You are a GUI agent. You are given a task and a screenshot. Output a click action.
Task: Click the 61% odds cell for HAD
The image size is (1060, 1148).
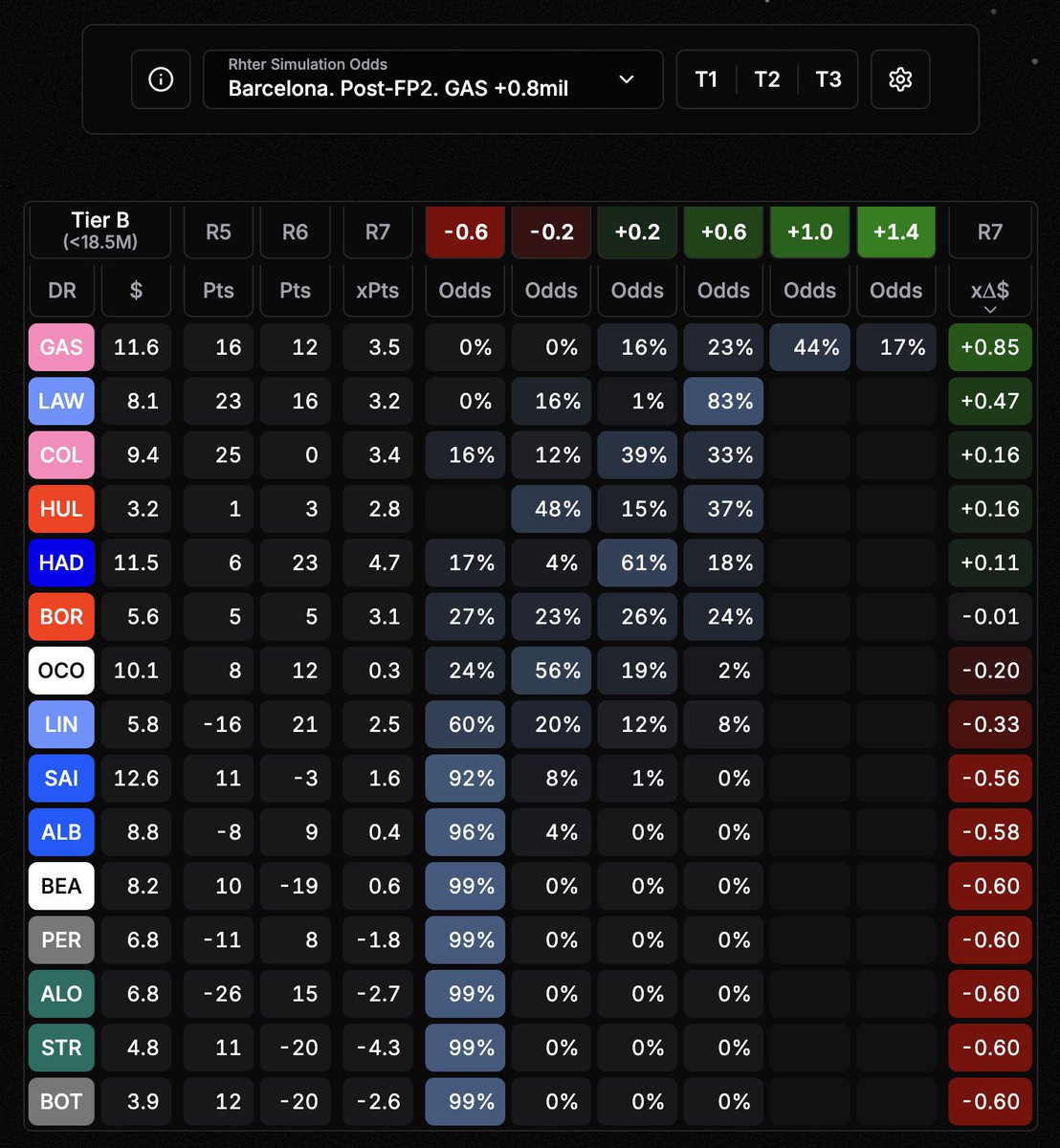pyautogui.click(x=637, y=563)
